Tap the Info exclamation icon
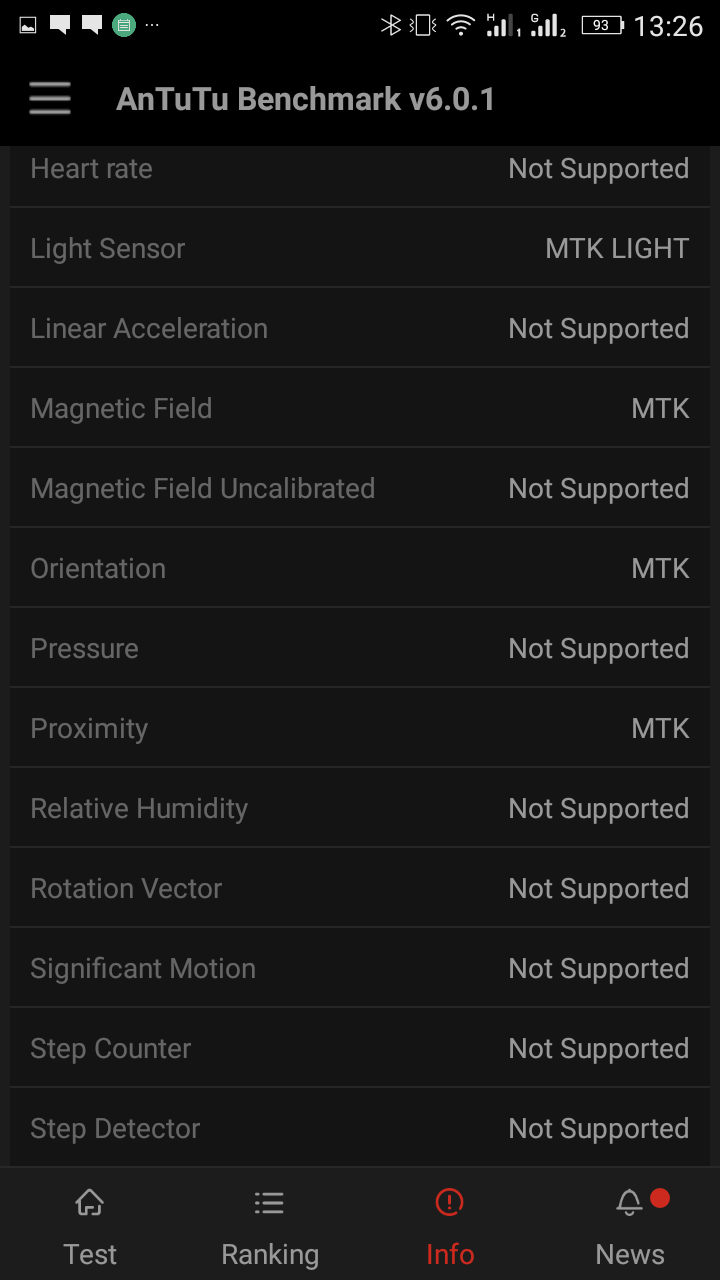Screen dimensions: 720x1280 (450, 1203)
